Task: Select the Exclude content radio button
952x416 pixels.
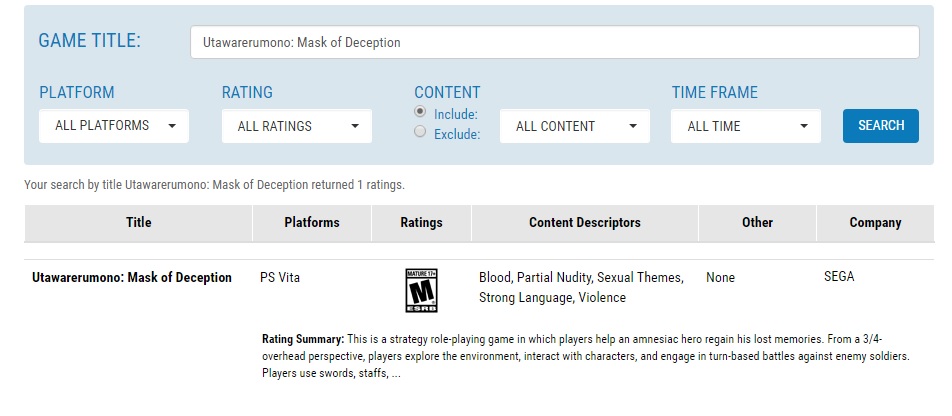Action: [x=420, y=131]
